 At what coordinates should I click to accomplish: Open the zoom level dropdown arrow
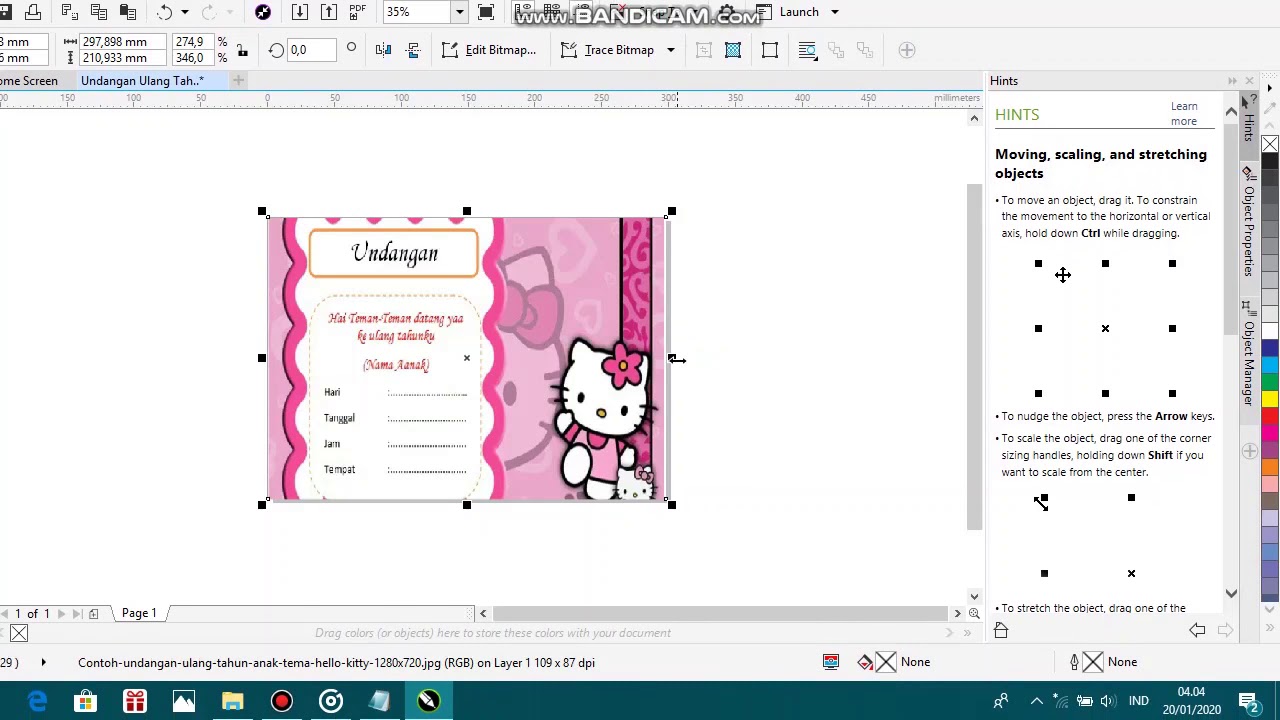459,12
